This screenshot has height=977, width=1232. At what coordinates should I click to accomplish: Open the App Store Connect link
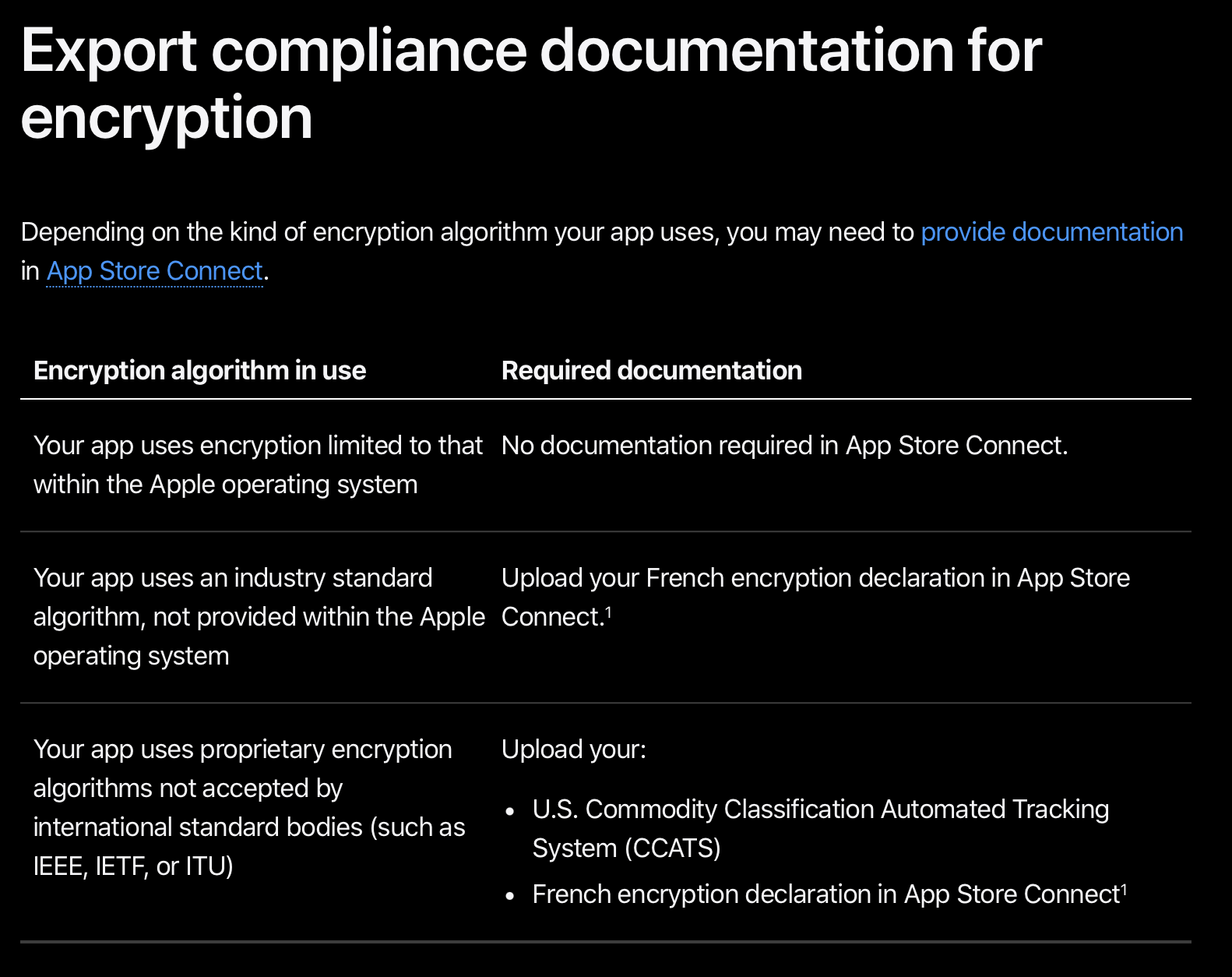pyautogui.click(x=155, y=271)
